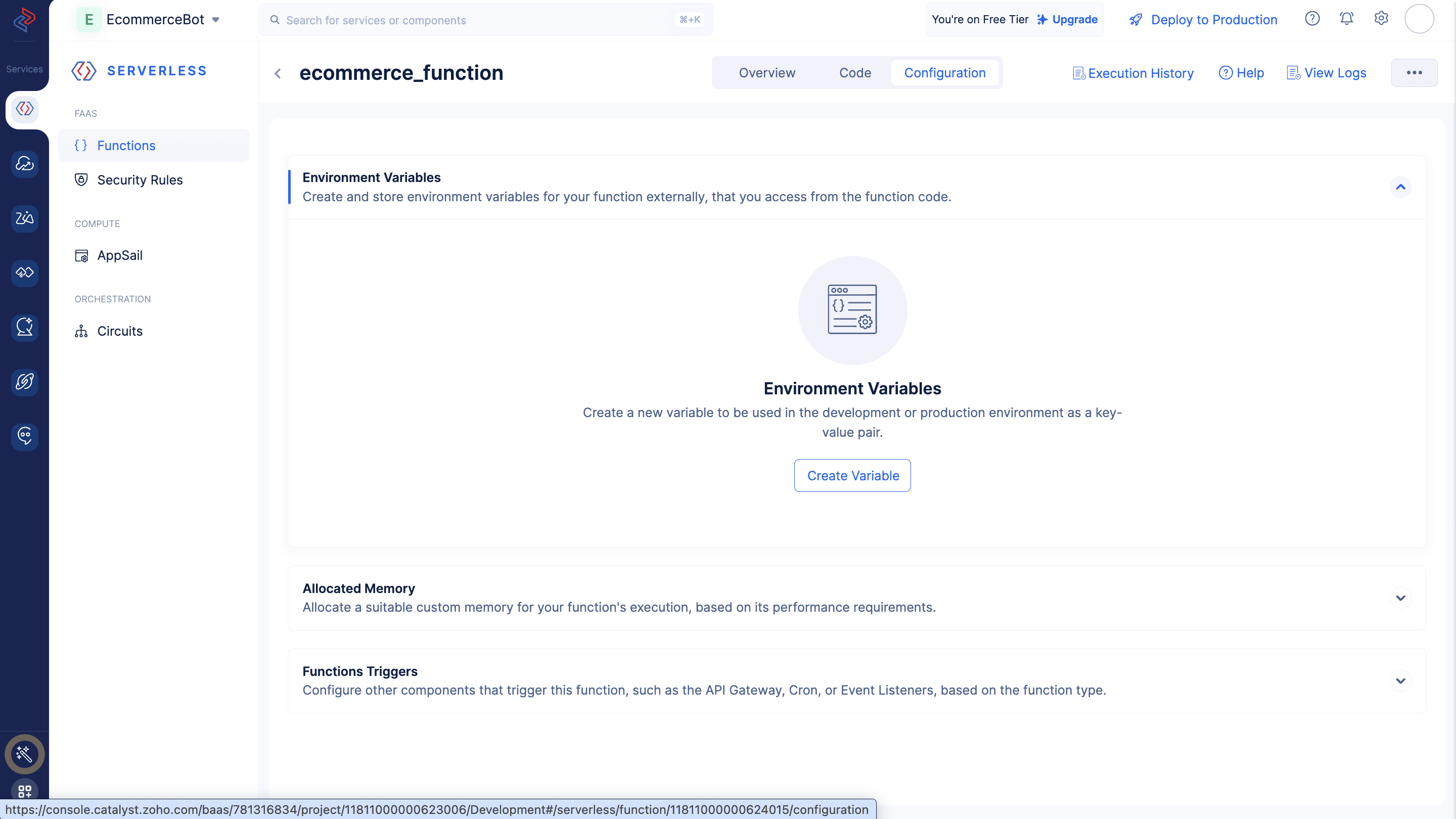Navigate to AppSail compute section

tap(119, 255)
